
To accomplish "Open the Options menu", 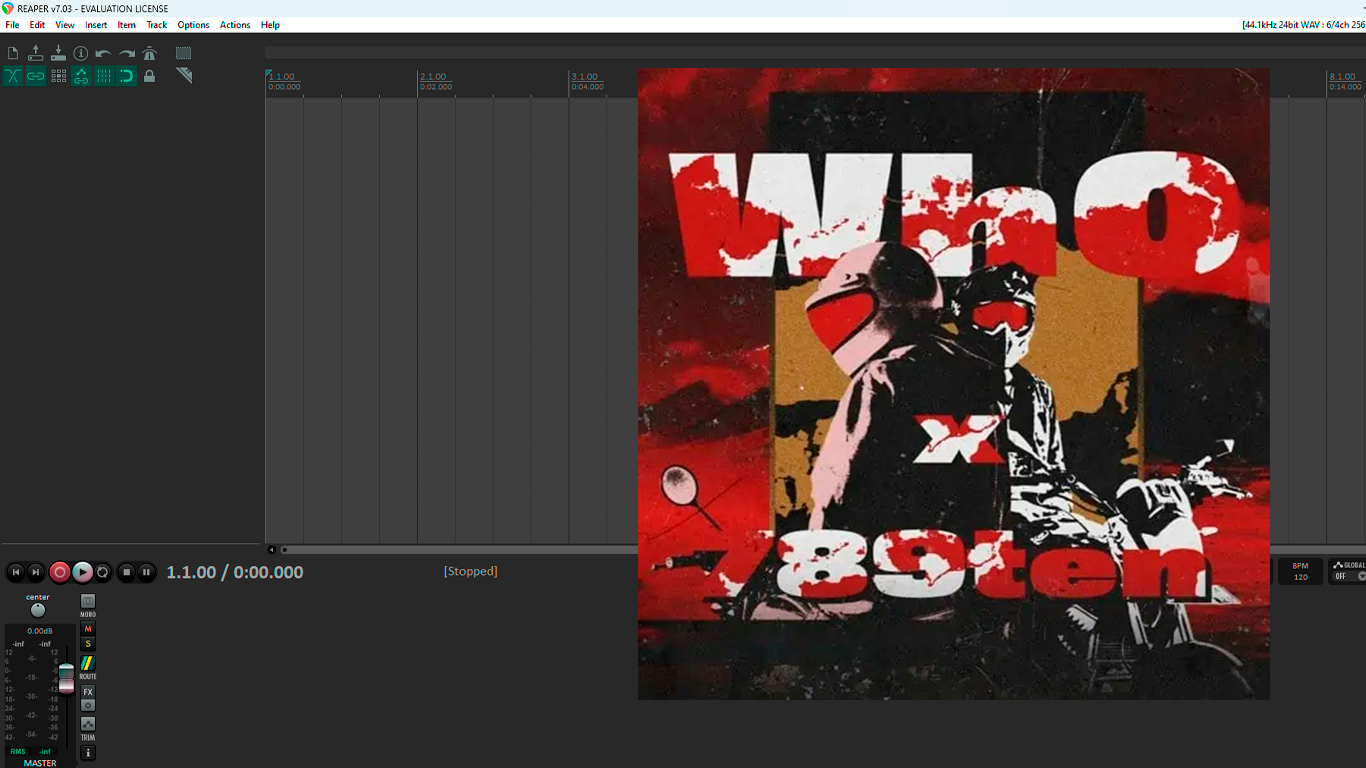I will point(194,25).
